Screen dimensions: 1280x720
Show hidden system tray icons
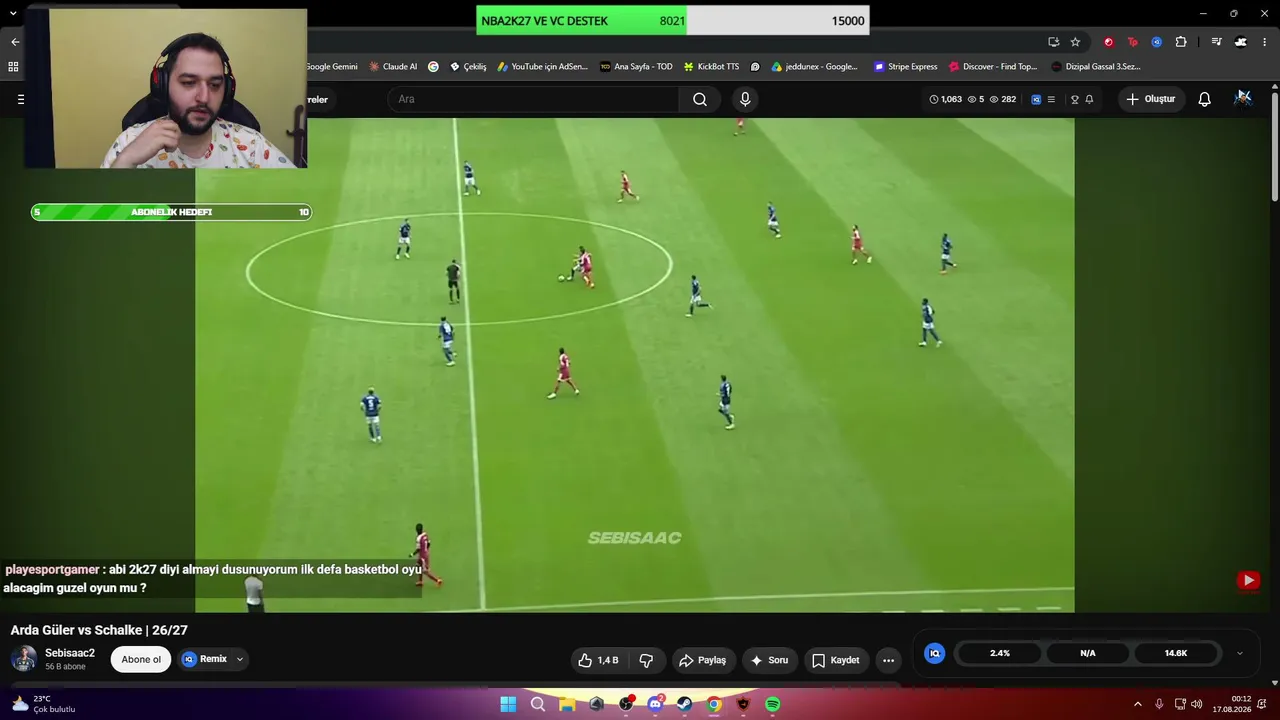[x=1137, y=704]
